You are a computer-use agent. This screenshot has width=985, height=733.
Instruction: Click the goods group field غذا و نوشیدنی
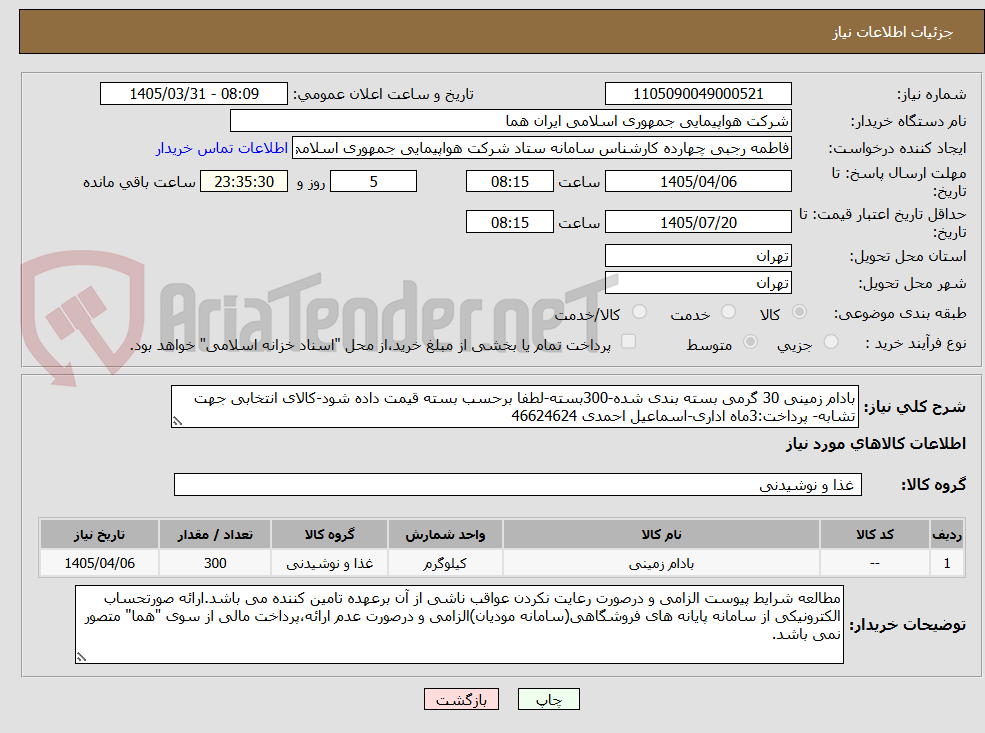tap(518, 484)
